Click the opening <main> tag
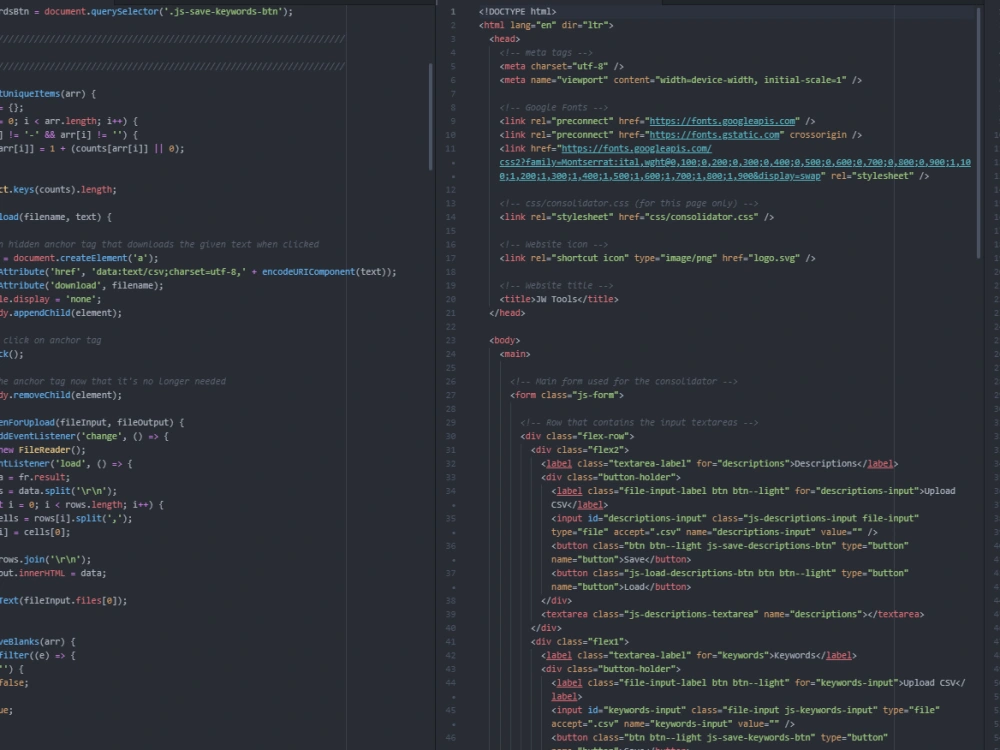 click(x=515, y=354)
